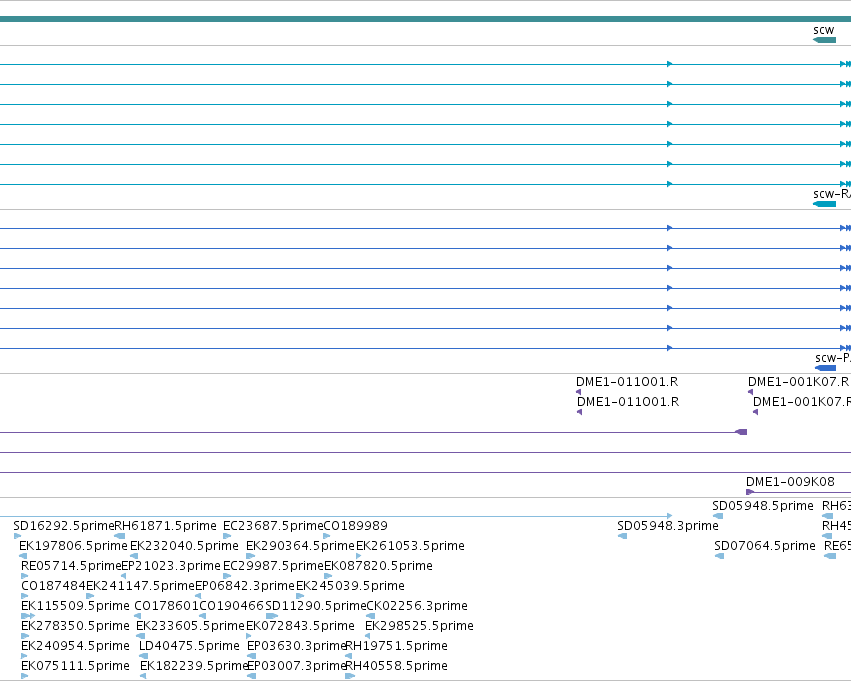Select EST arrow glyph beneath RH61871.5prime

[x=119, y=536]
